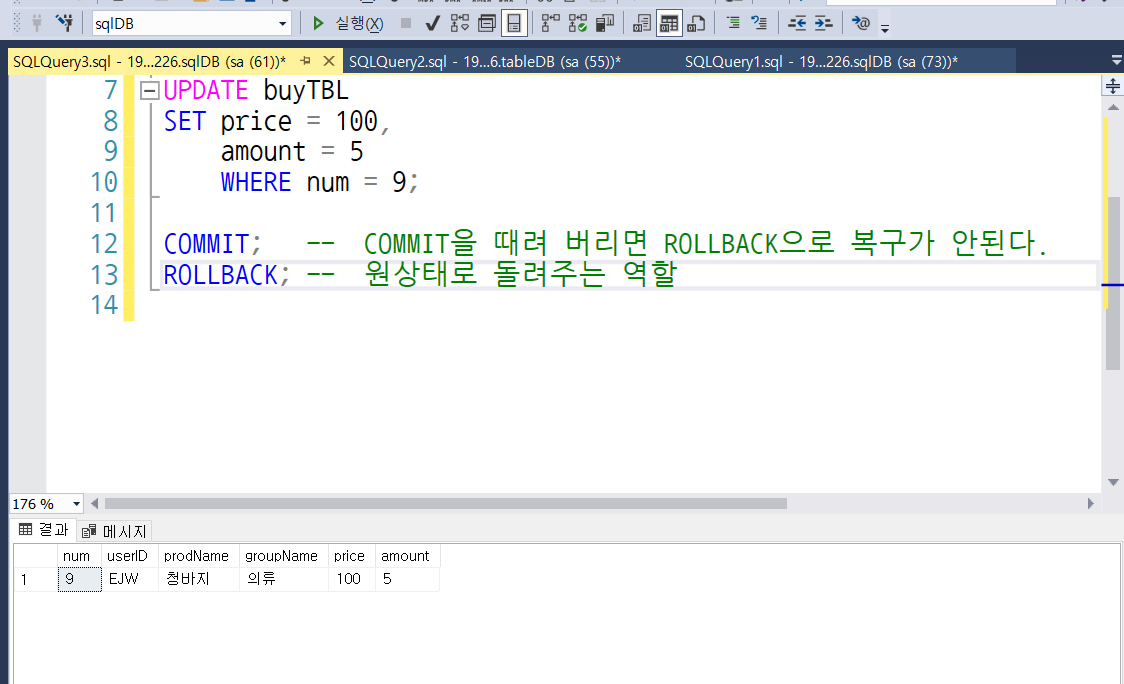Click the UPDATE keyword on line 7
1124x684 pixels.
[x=206, y=90]
